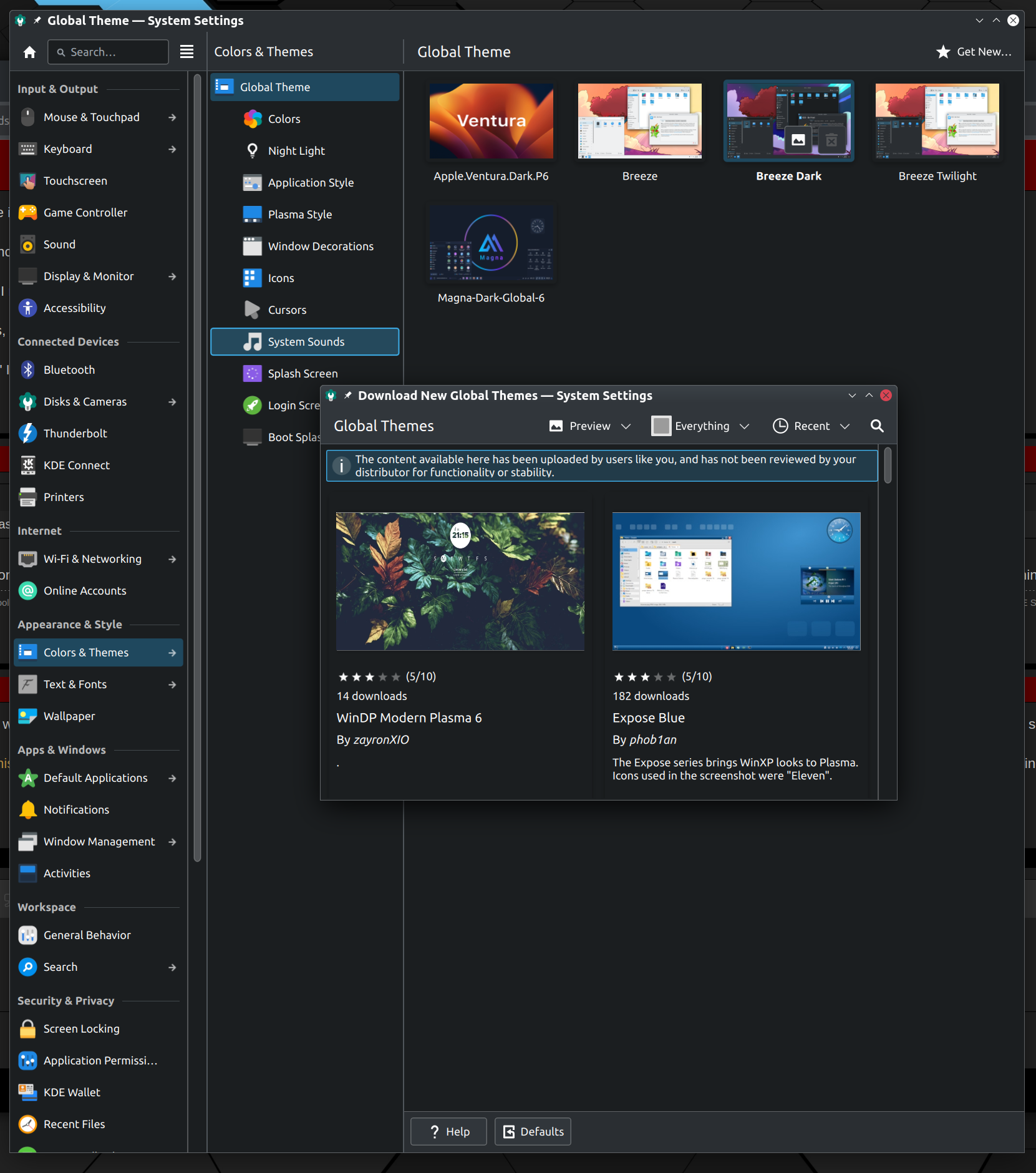Expand the Recent sort order dropdown

tap(811, 426)
